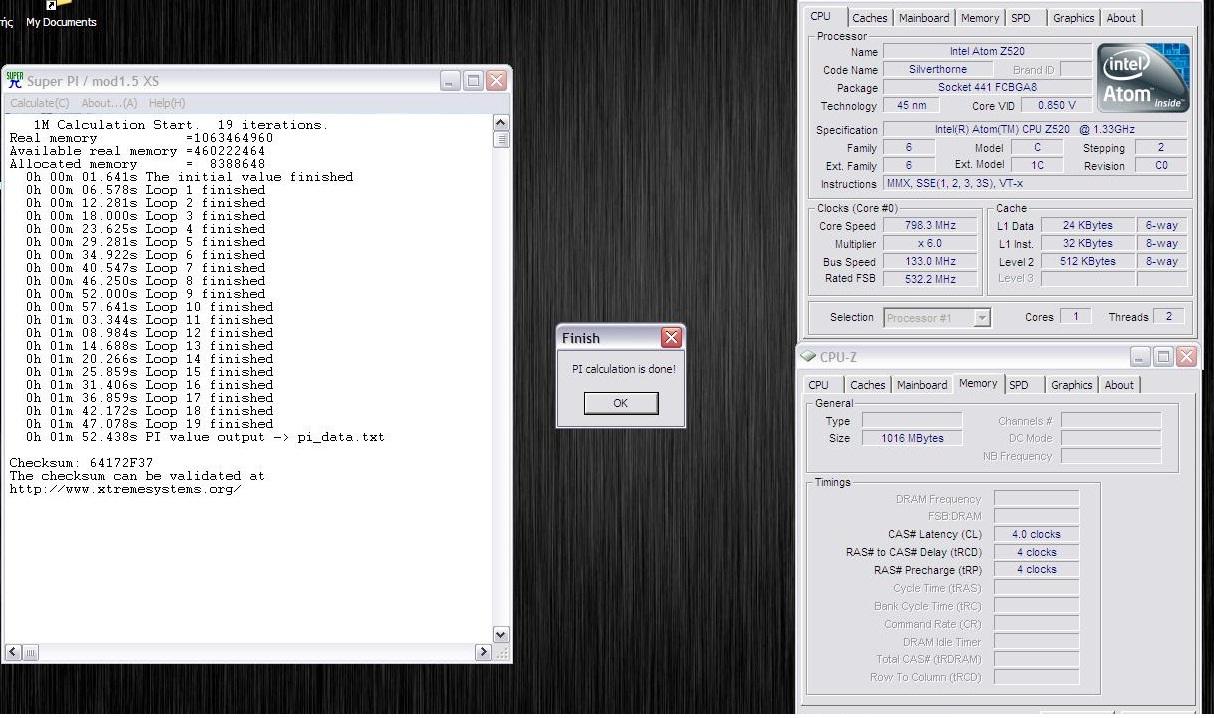Close the Finish dialog with X
Image resolution: width=1214 pixels, height=718 pixels.
coord(671,338)
